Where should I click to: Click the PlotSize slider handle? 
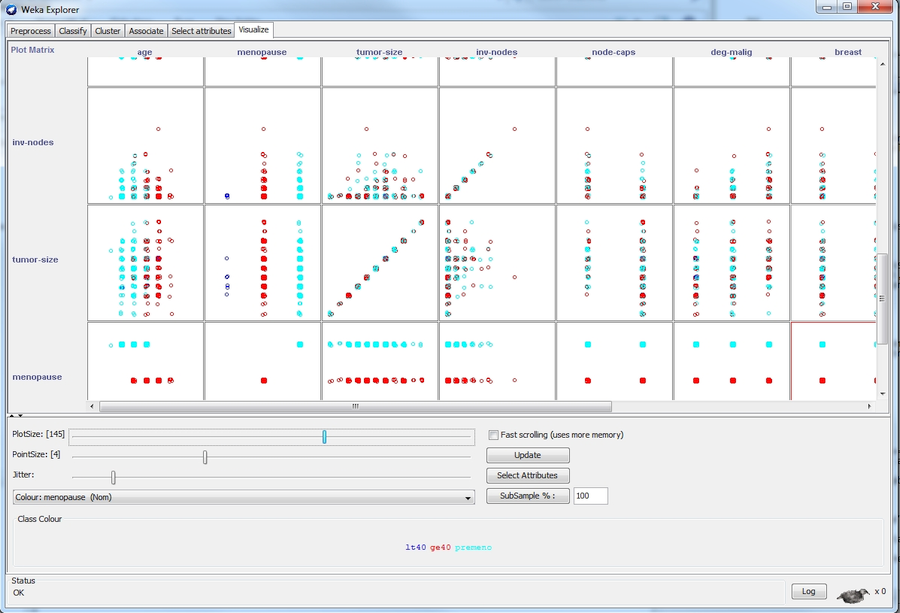[x=324, y=437]
